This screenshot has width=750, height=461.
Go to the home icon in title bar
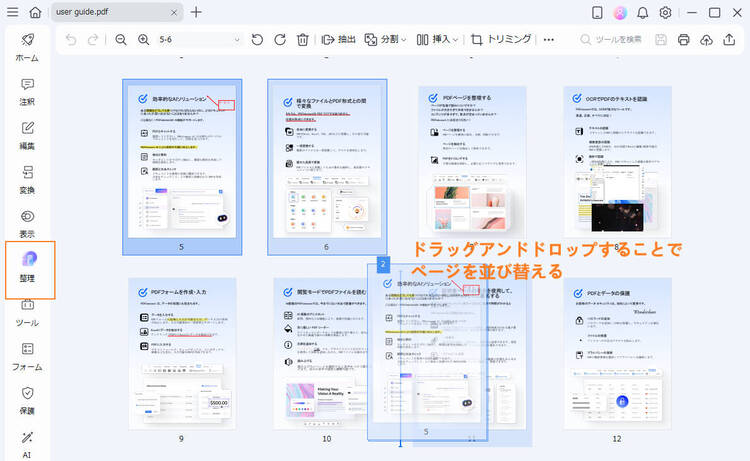[35, 12]
